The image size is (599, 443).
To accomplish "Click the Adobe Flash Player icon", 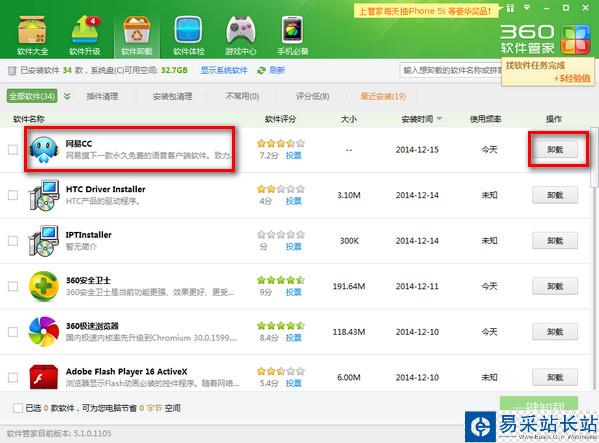I will (x=44, y=377).
